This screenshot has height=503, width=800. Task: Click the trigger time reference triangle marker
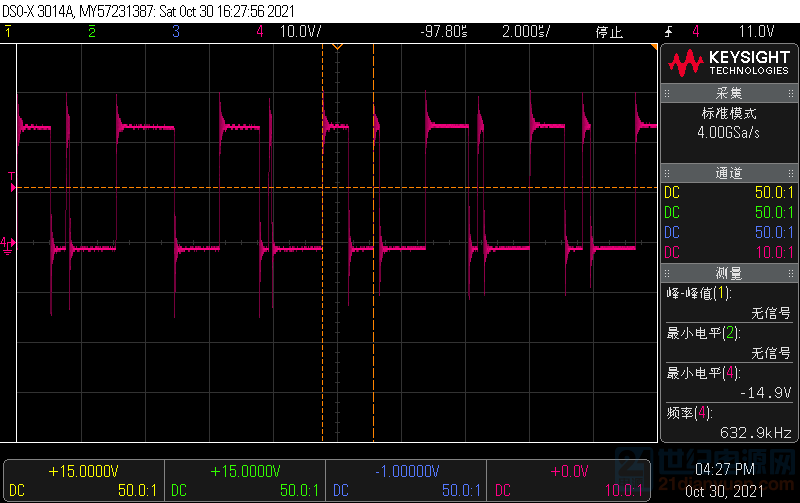click(337, 47)
